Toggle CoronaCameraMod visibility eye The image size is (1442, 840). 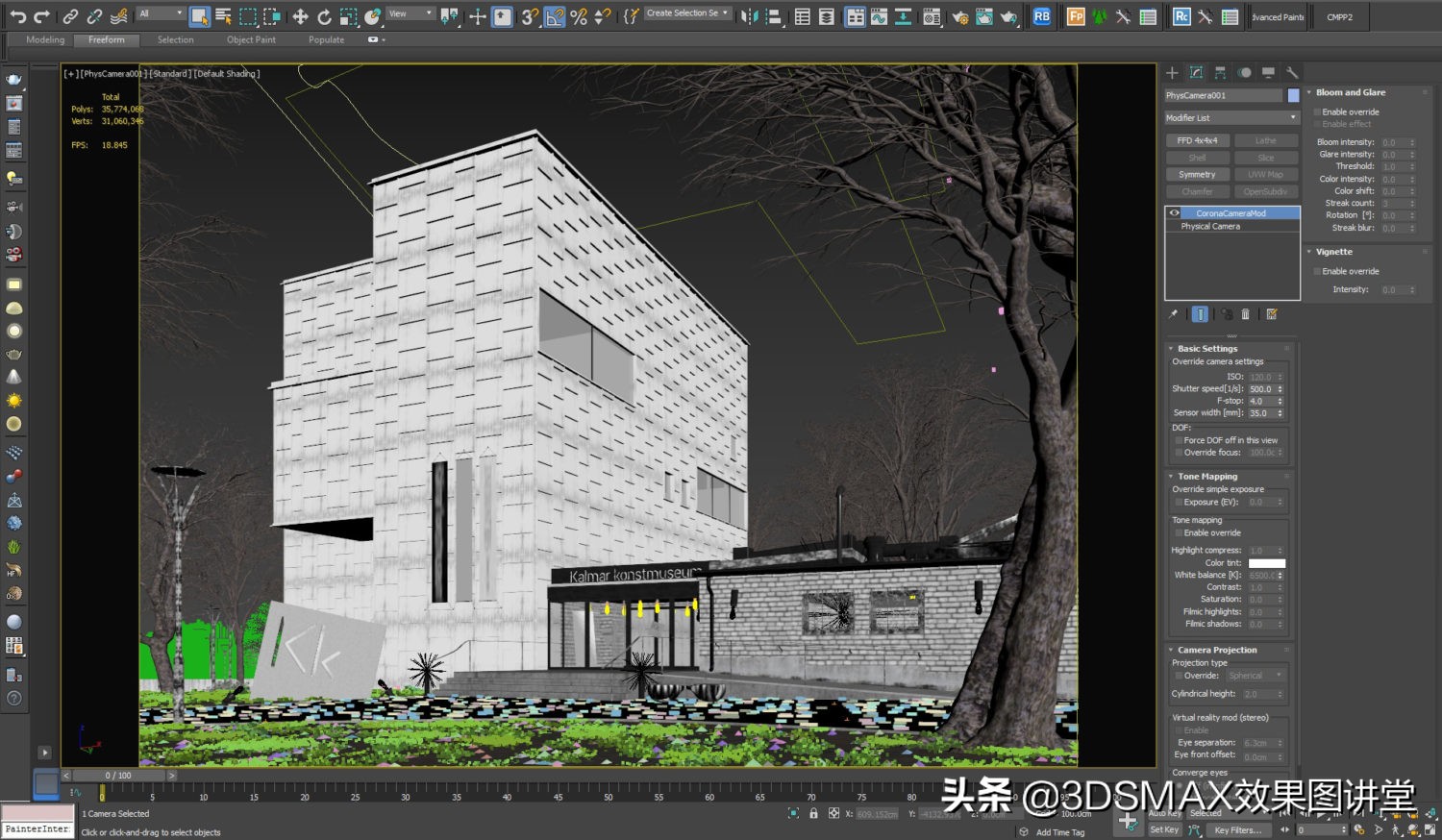pos(1174,213)
